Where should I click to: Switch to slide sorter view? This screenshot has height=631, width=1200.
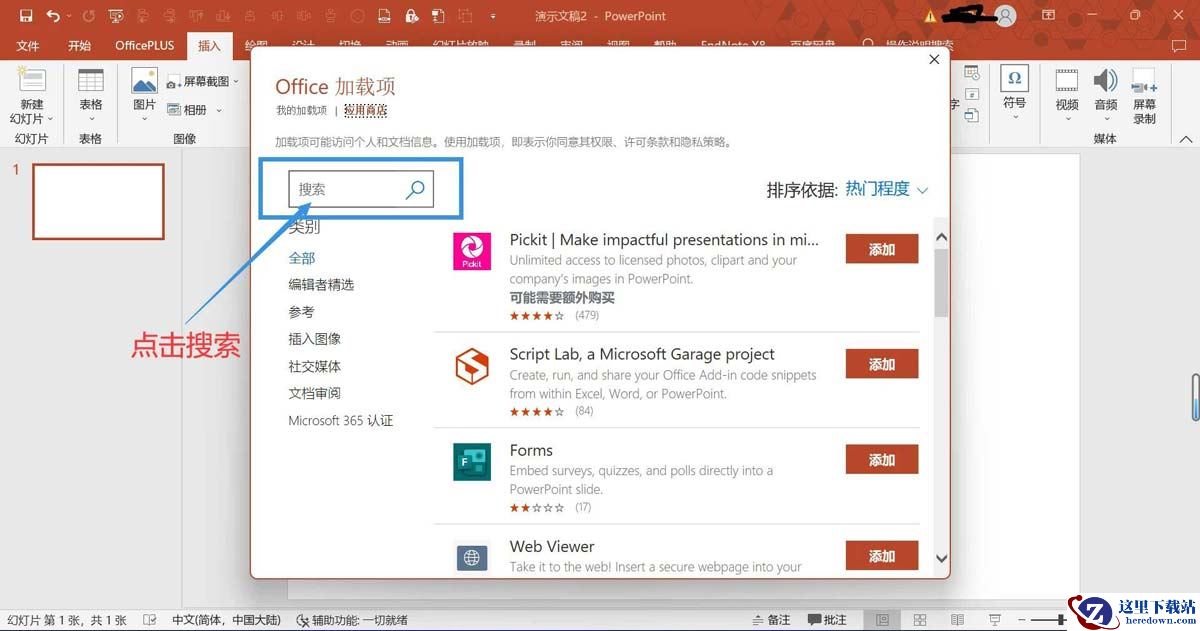(x=920, y=620)
